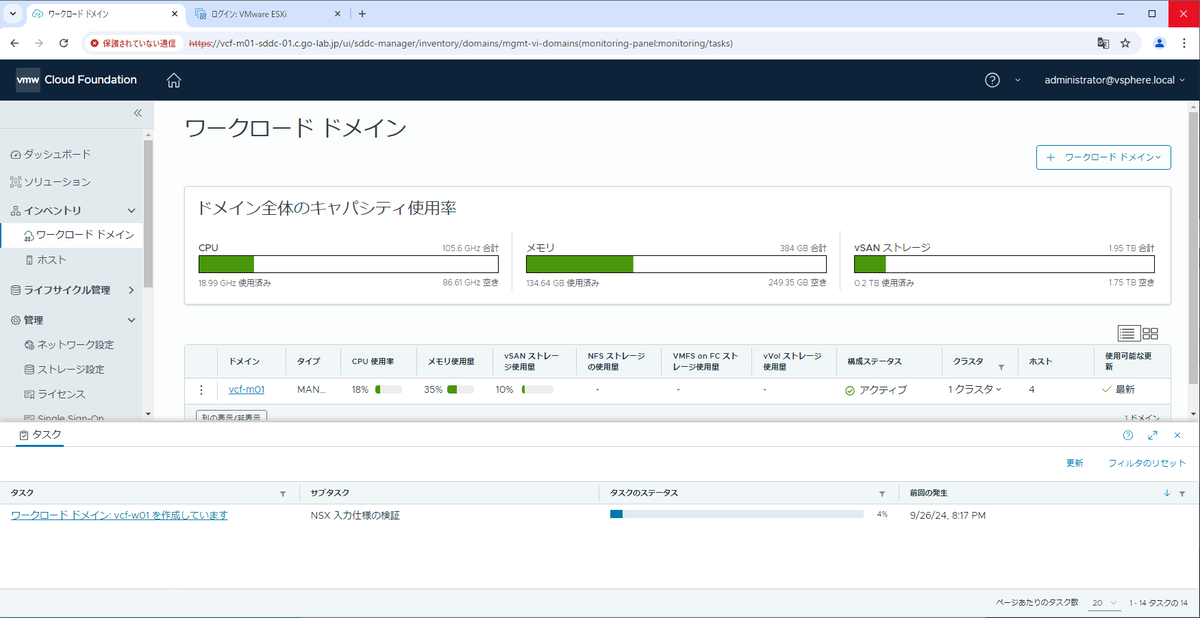Filter the cluster column

tap(1001, 368)
